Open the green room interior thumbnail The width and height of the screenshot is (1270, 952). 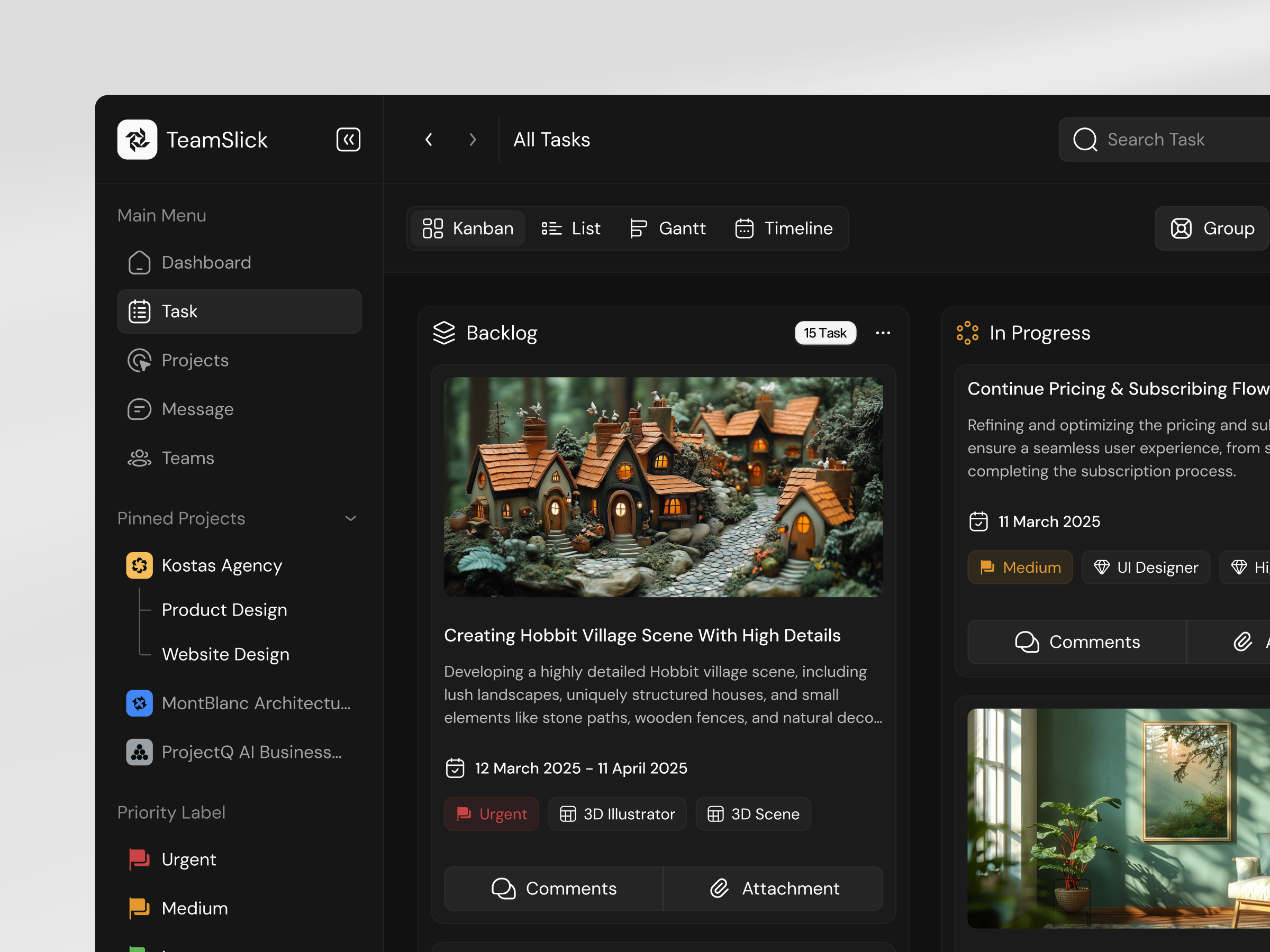click(1119, 818)
